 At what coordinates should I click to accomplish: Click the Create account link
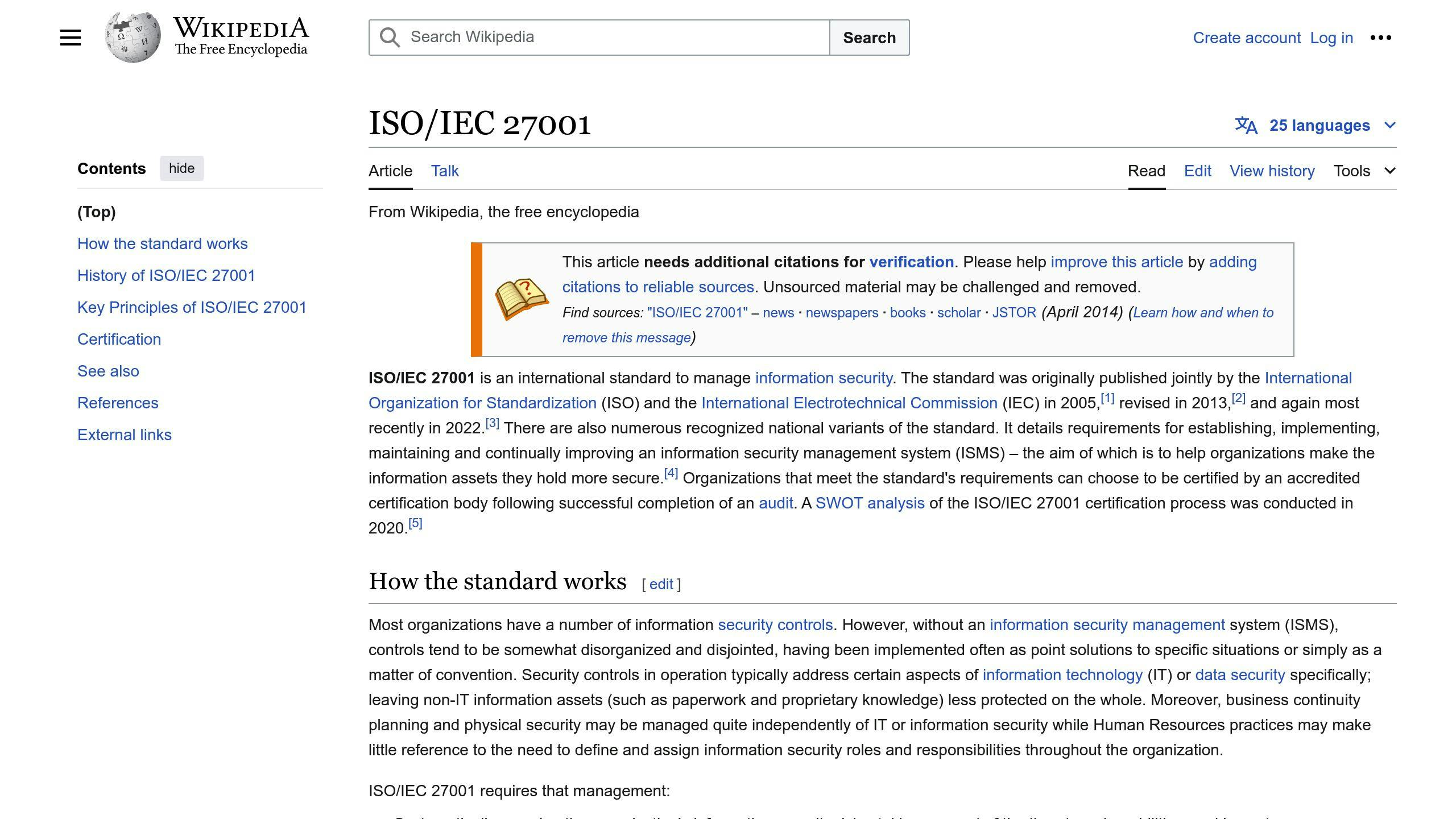(x=1246, y=38)
